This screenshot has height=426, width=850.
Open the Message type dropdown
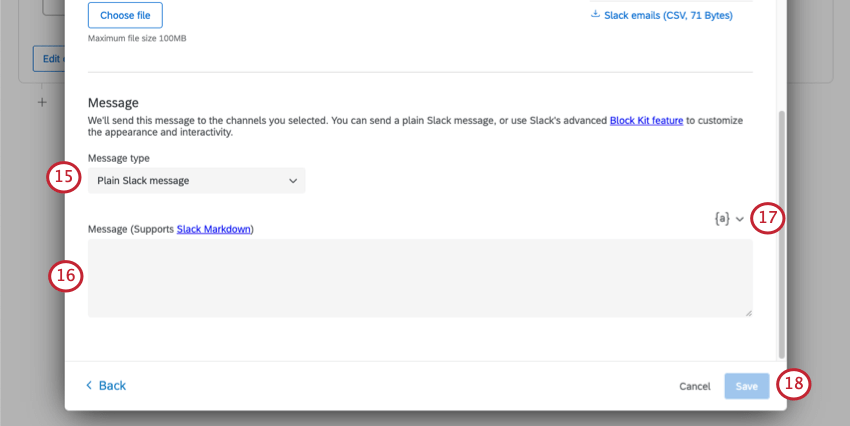click(x=196, y=181)
